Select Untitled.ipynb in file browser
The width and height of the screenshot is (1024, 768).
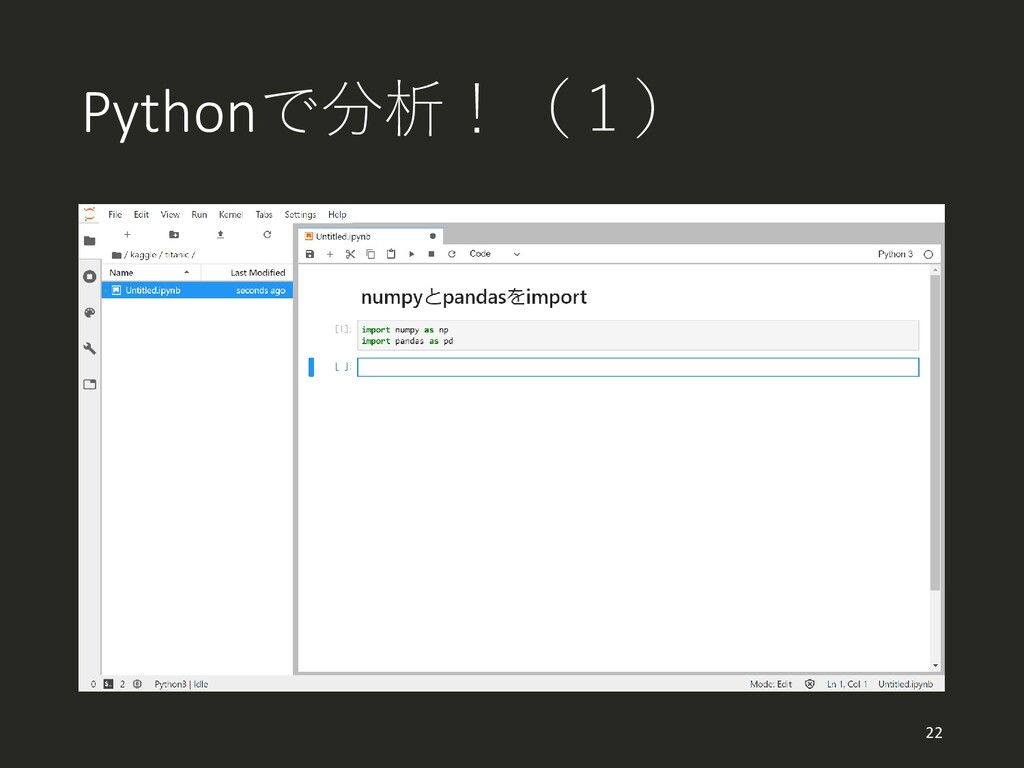(x=197, y=290)
